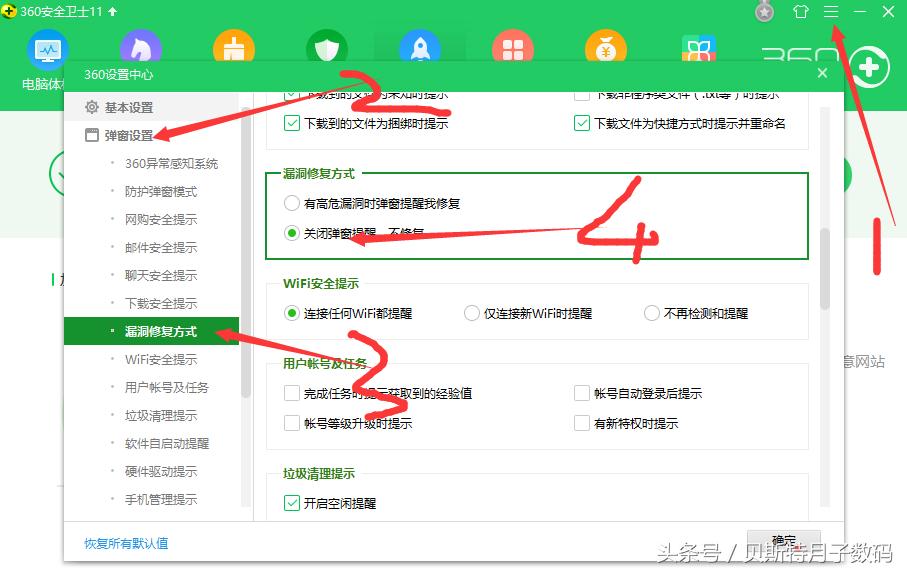
Task: Uncheck 开启空闲提醒
Action: click(292, 503)
